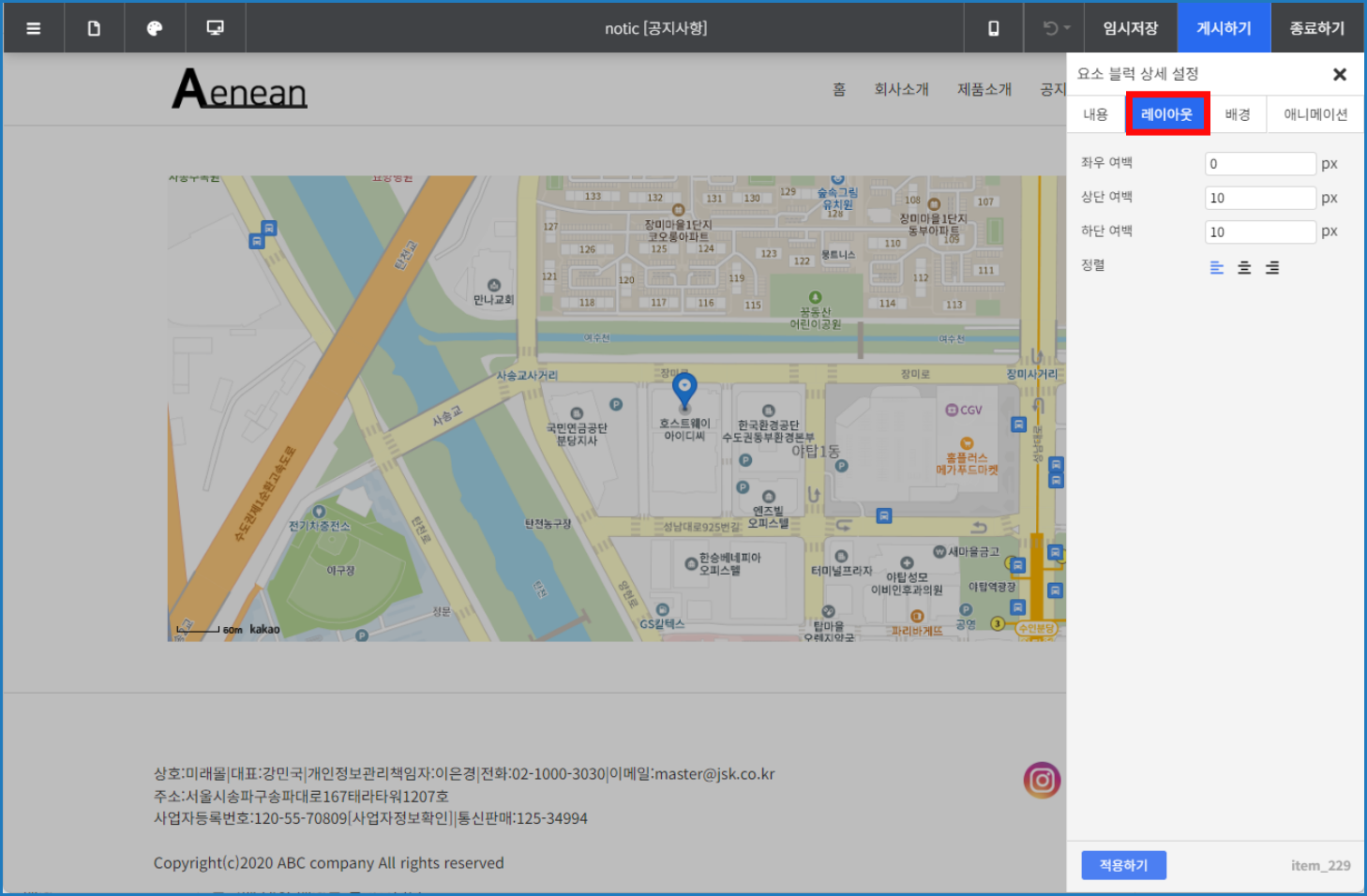Click the 좌우 여백 input field
This screenshot has width=1367, height=896.
point(1260,164)
